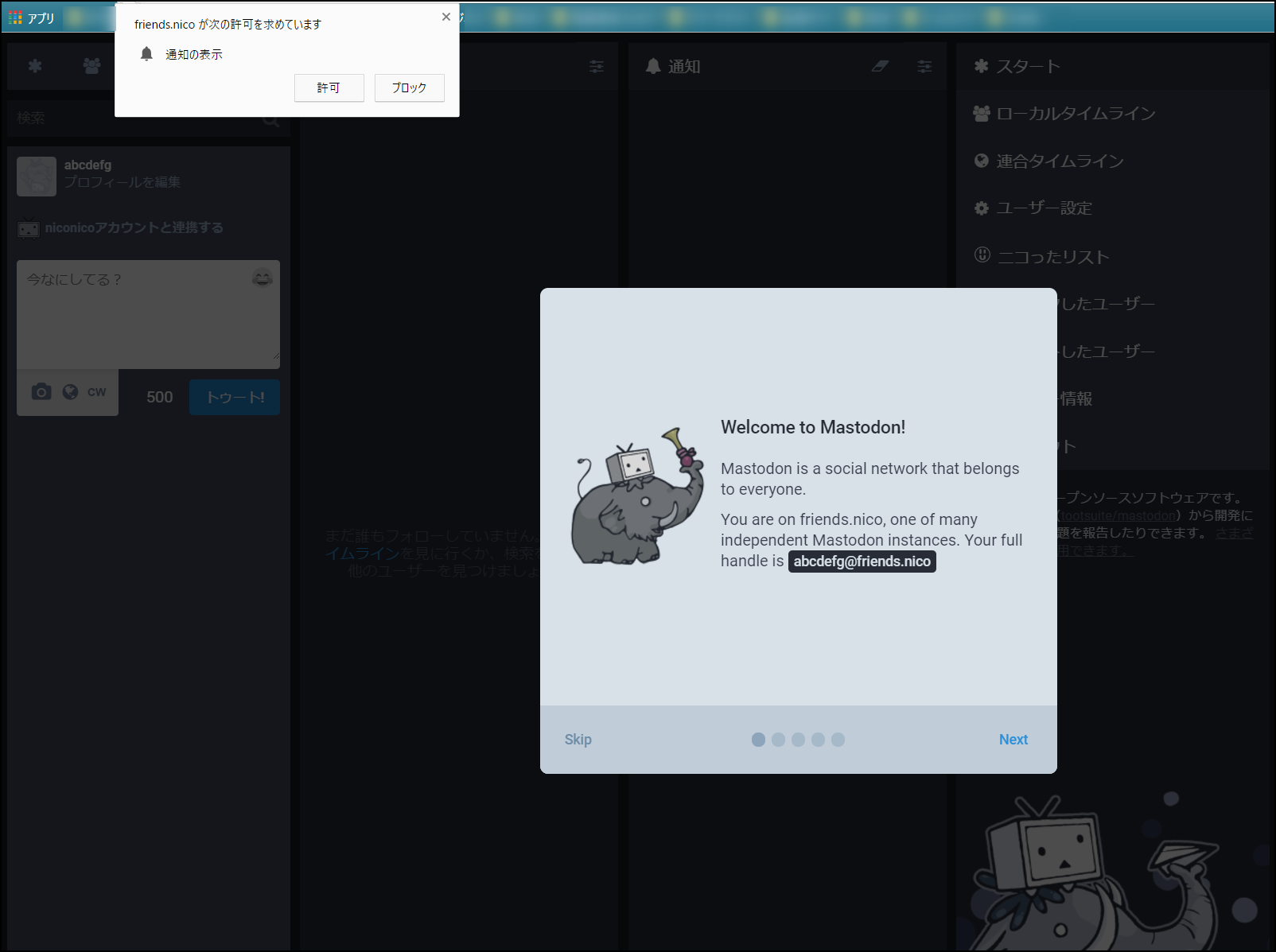Open 連合タイムライン federated timeline
Image resolution: width=1276 pixels, height=952 pixels.
[1059, 161]
